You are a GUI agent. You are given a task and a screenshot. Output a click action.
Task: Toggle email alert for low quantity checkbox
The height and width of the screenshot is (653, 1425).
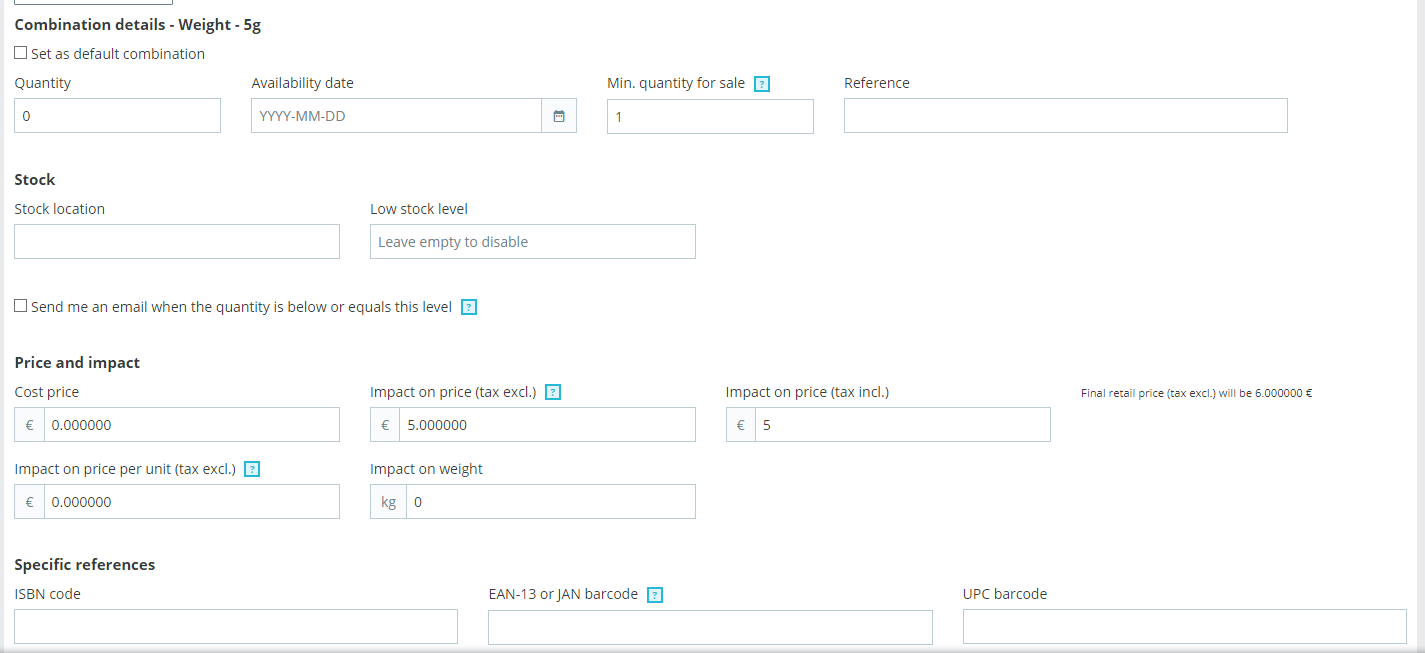[x=21, y=306]
